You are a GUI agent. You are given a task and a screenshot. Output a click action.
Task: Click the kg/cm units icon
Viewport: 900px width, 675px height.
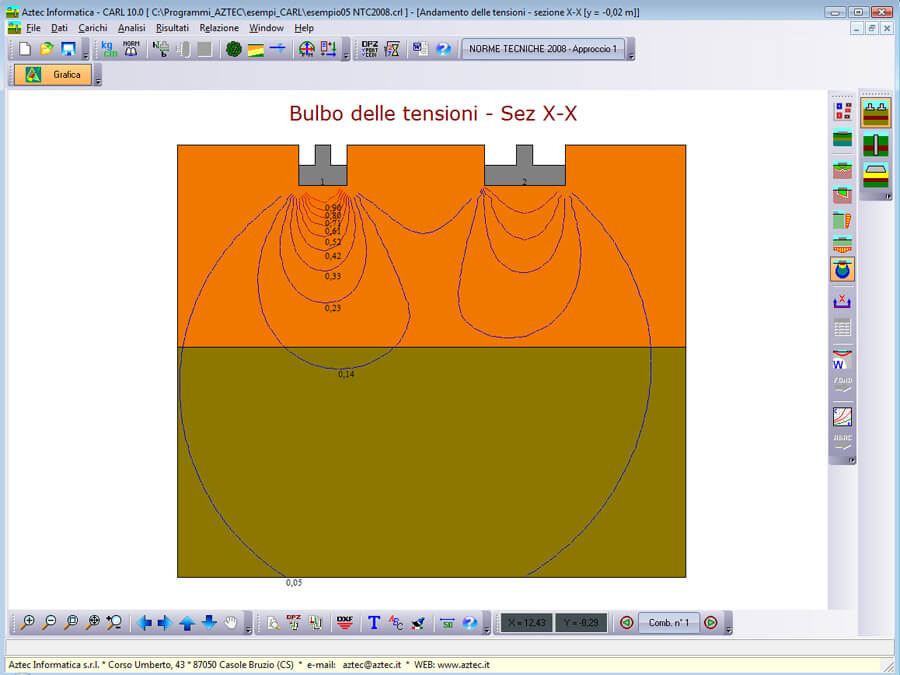click(x=109, y=49)
